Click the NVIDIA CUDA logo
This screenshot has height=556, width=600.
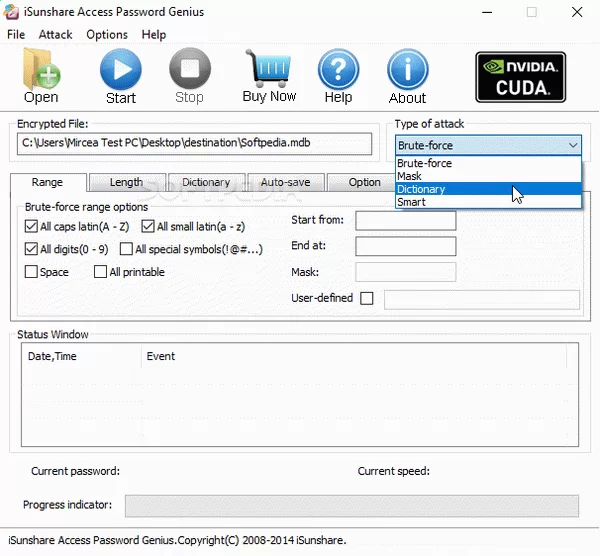520,77
